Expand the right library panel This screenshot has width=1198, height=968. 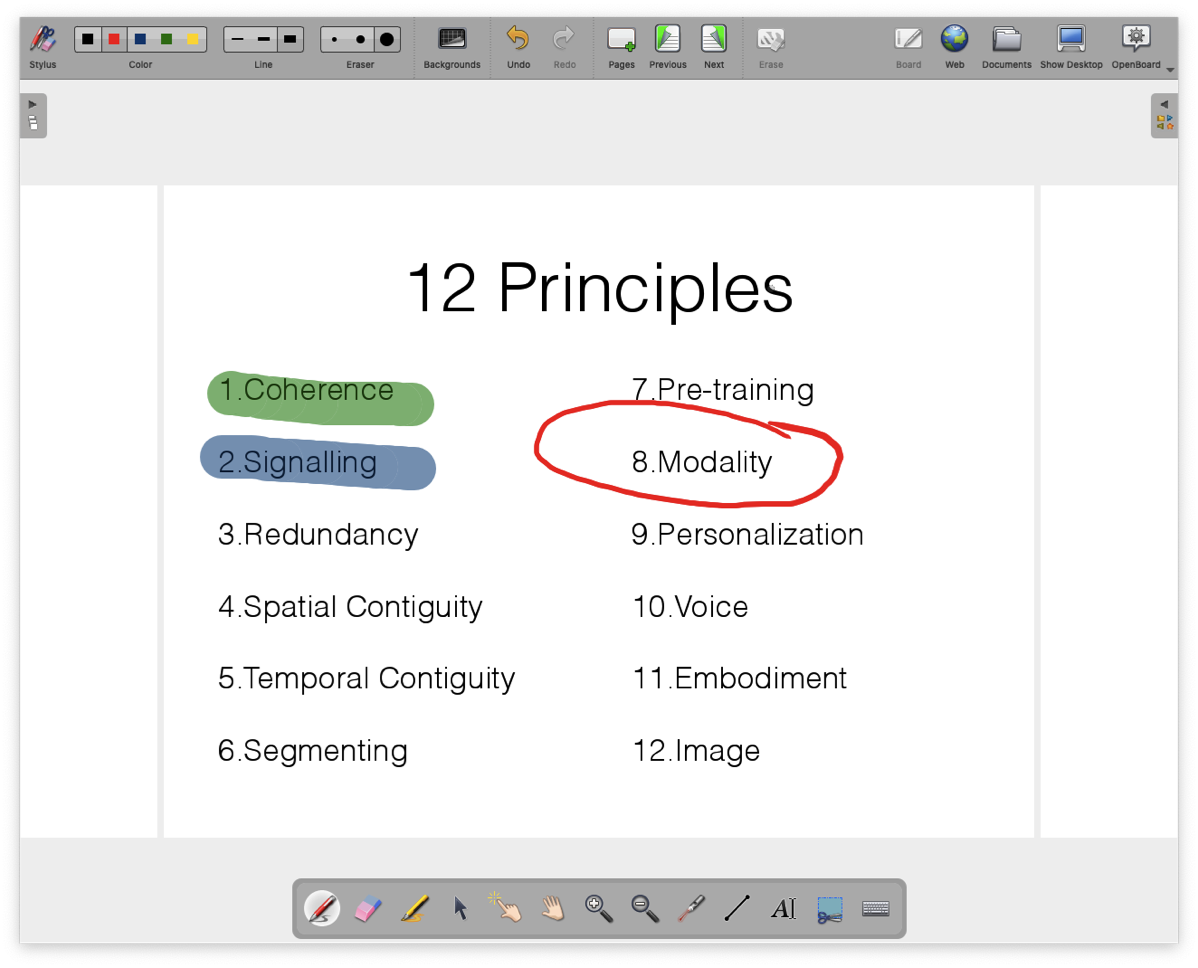1164,115
